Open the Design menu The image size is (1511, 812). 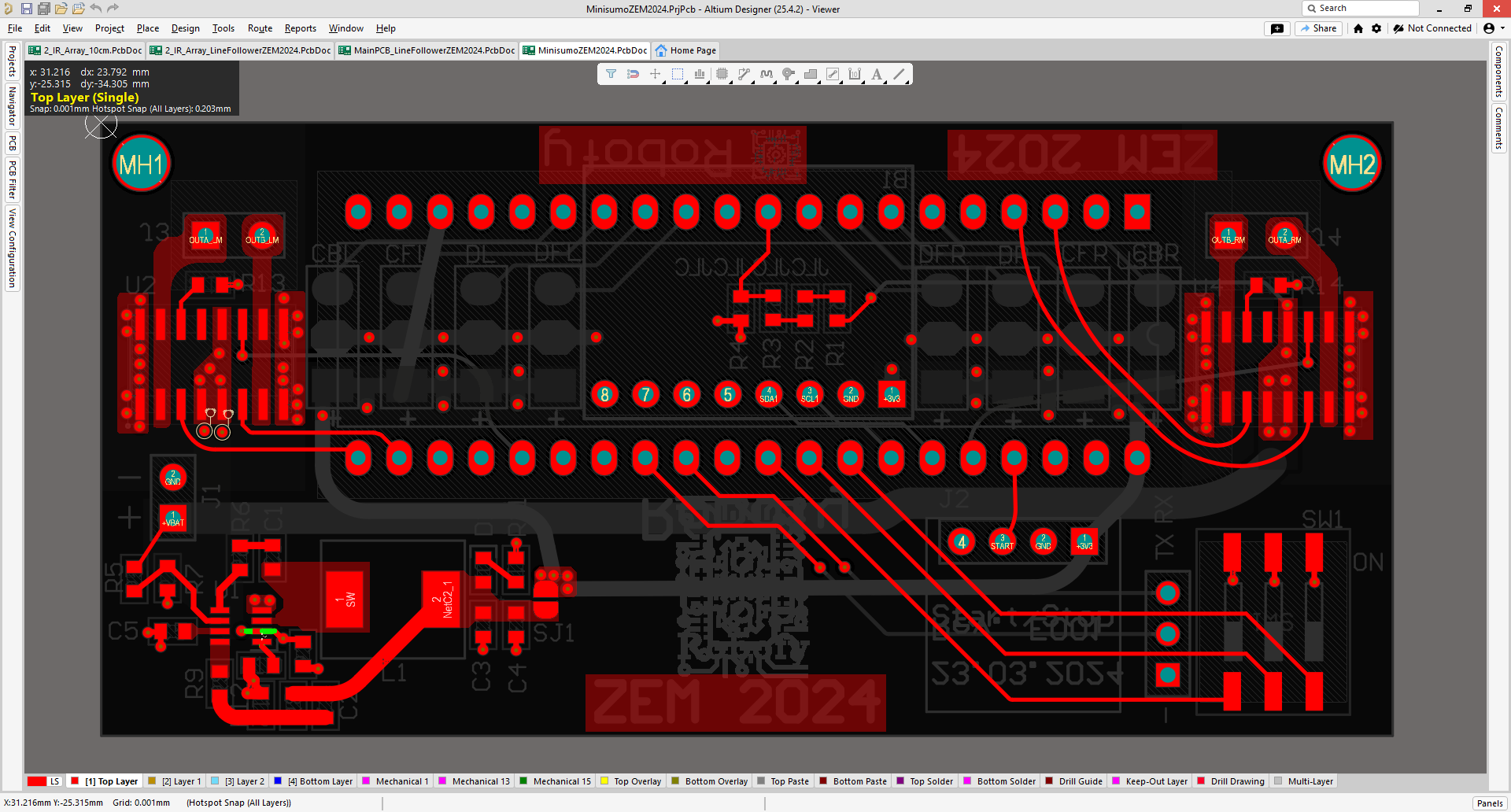click(186, 28)
